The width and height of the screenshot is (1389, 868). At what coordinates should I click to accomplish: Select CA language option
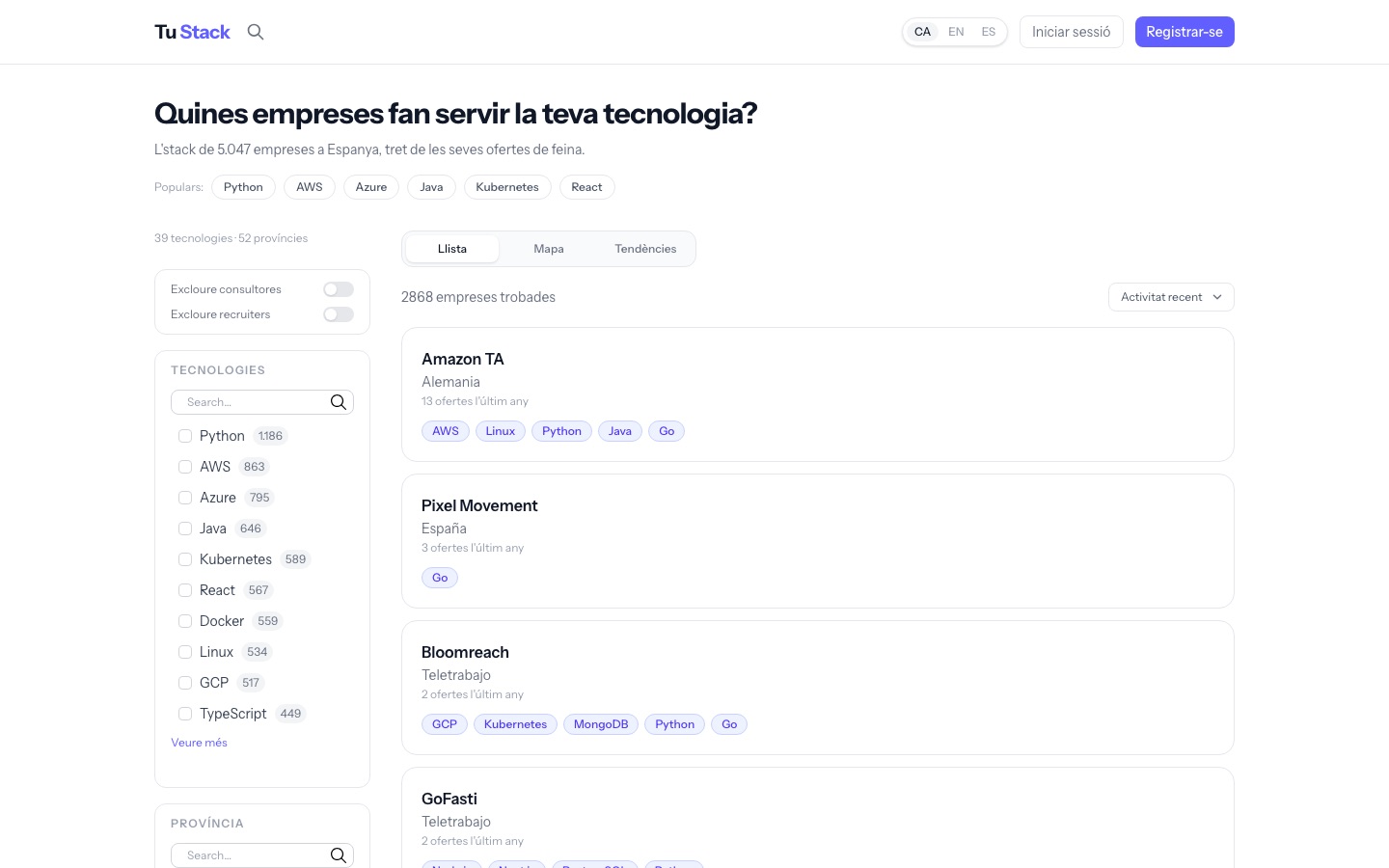[x=923, y=32]
